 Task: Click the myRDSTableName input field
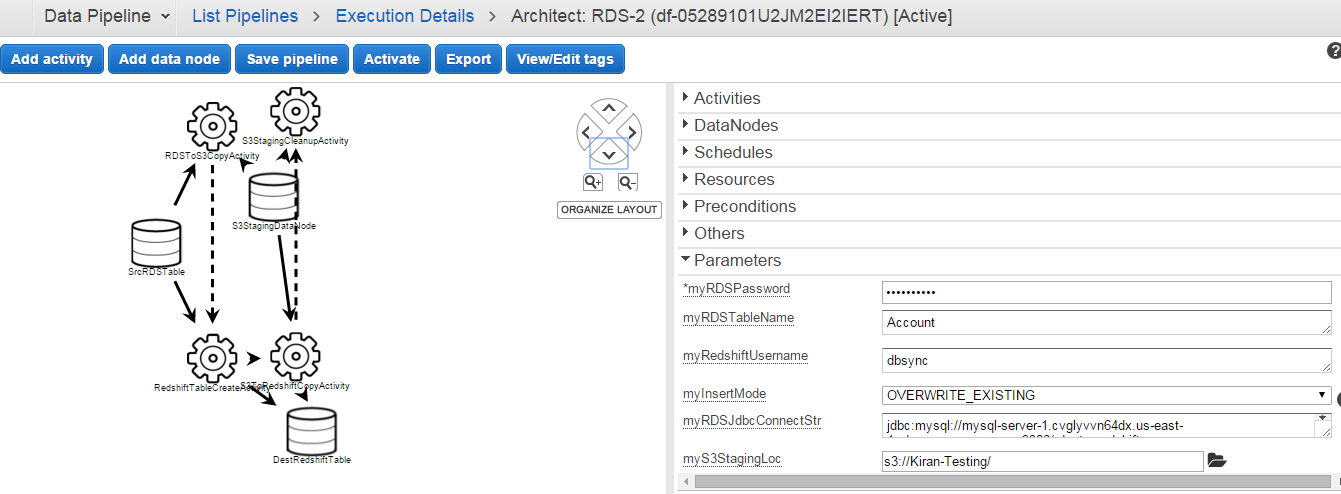[1106, 322]
